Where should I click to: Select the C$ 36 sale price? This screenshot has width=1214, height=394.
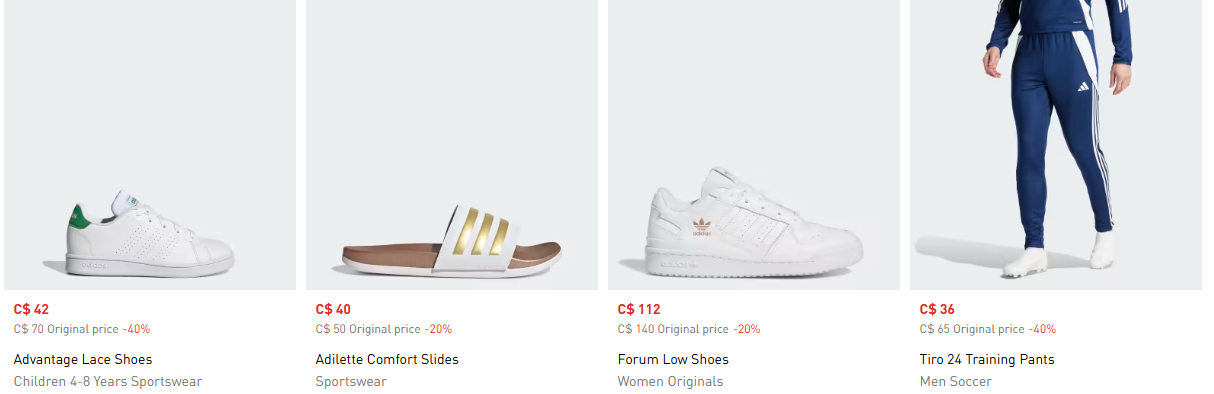point(937,309)
